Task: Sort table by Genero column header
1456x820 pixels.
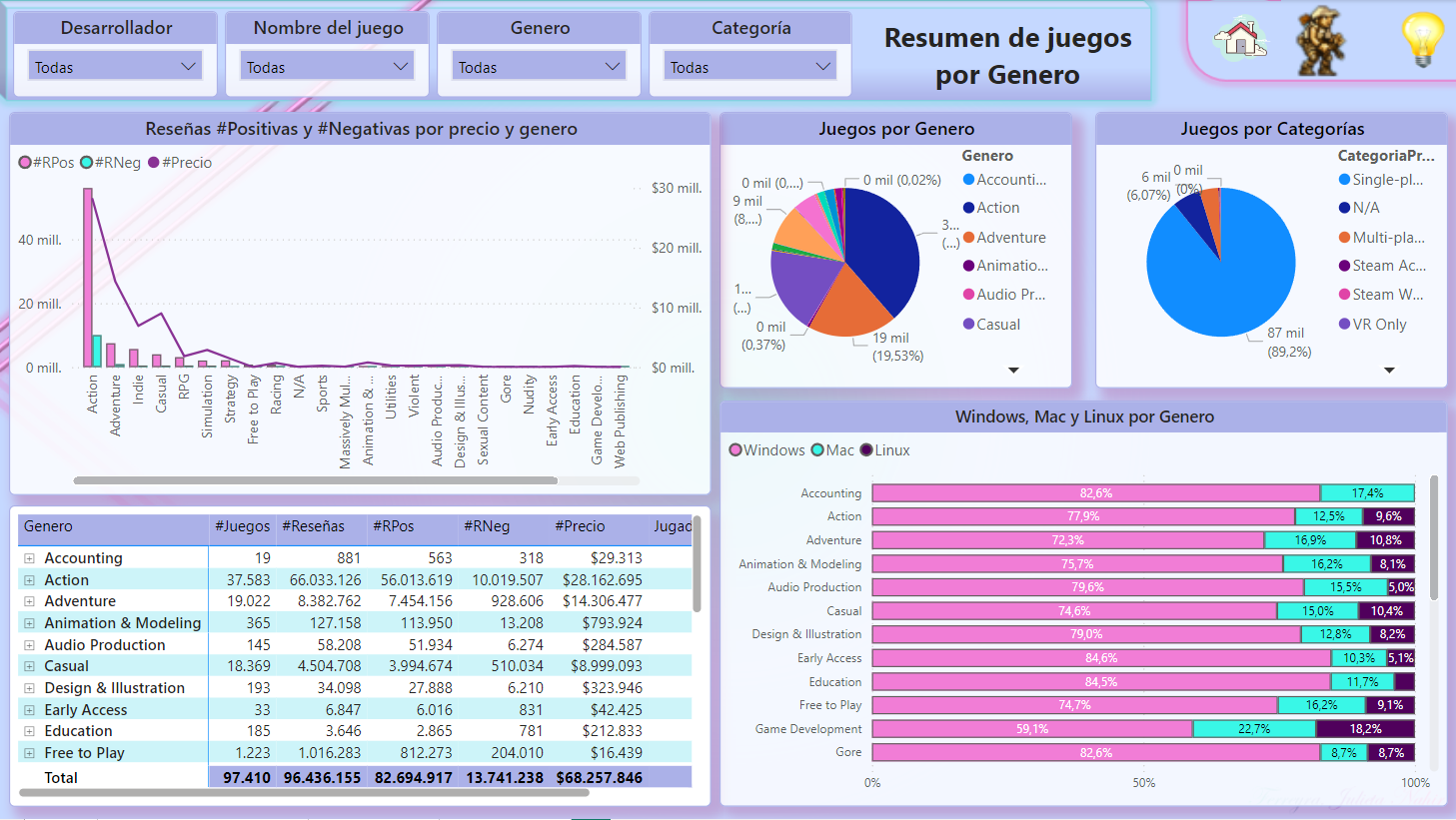Action: coord(48,526)
